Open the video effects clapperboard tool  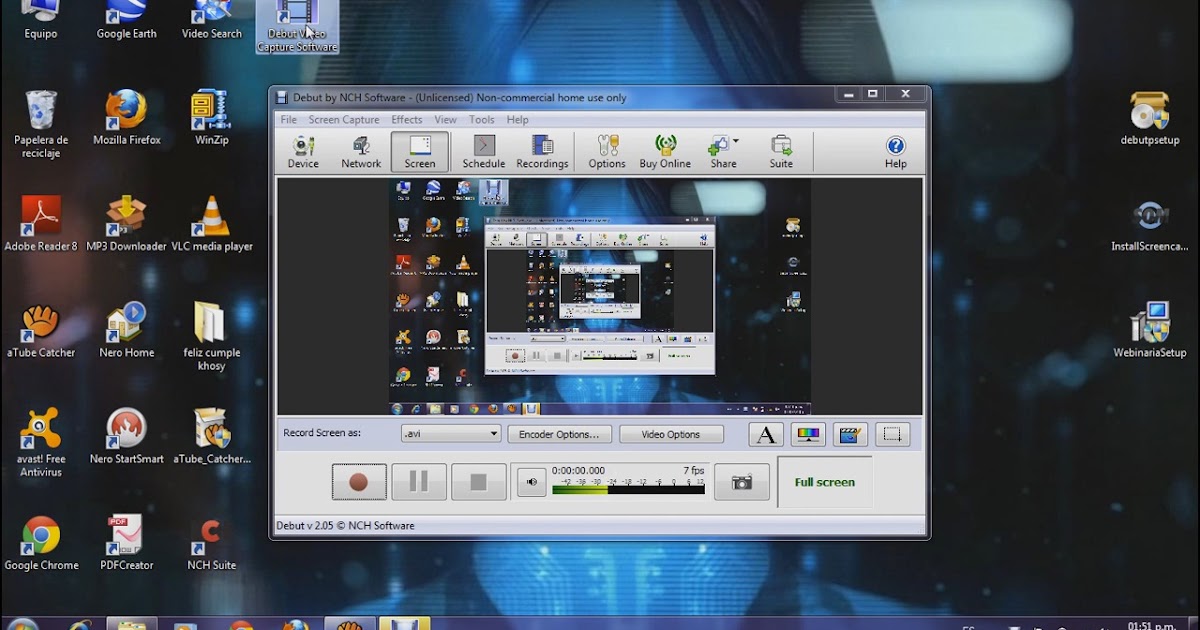click(x=850, y=433)
